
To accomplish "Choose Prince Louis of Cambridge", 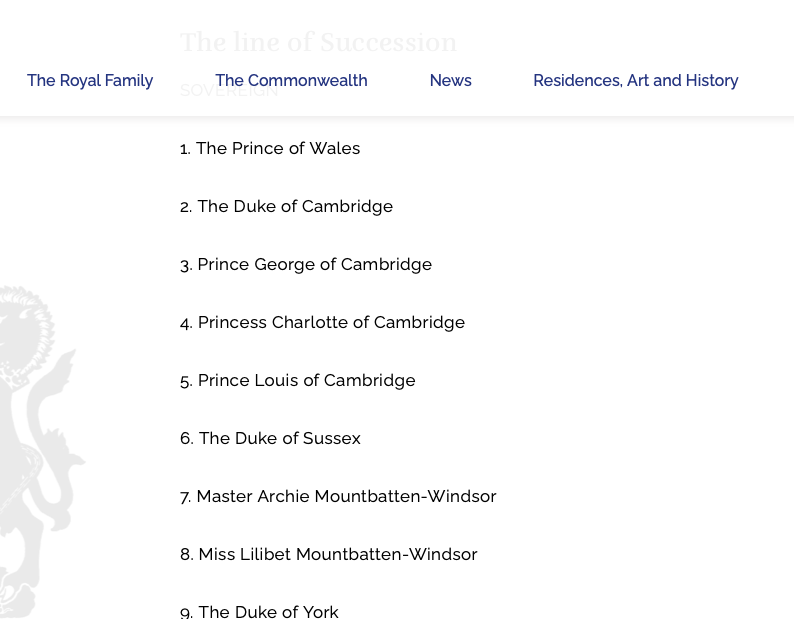I will pyautogui.click(x=306, y=381).
